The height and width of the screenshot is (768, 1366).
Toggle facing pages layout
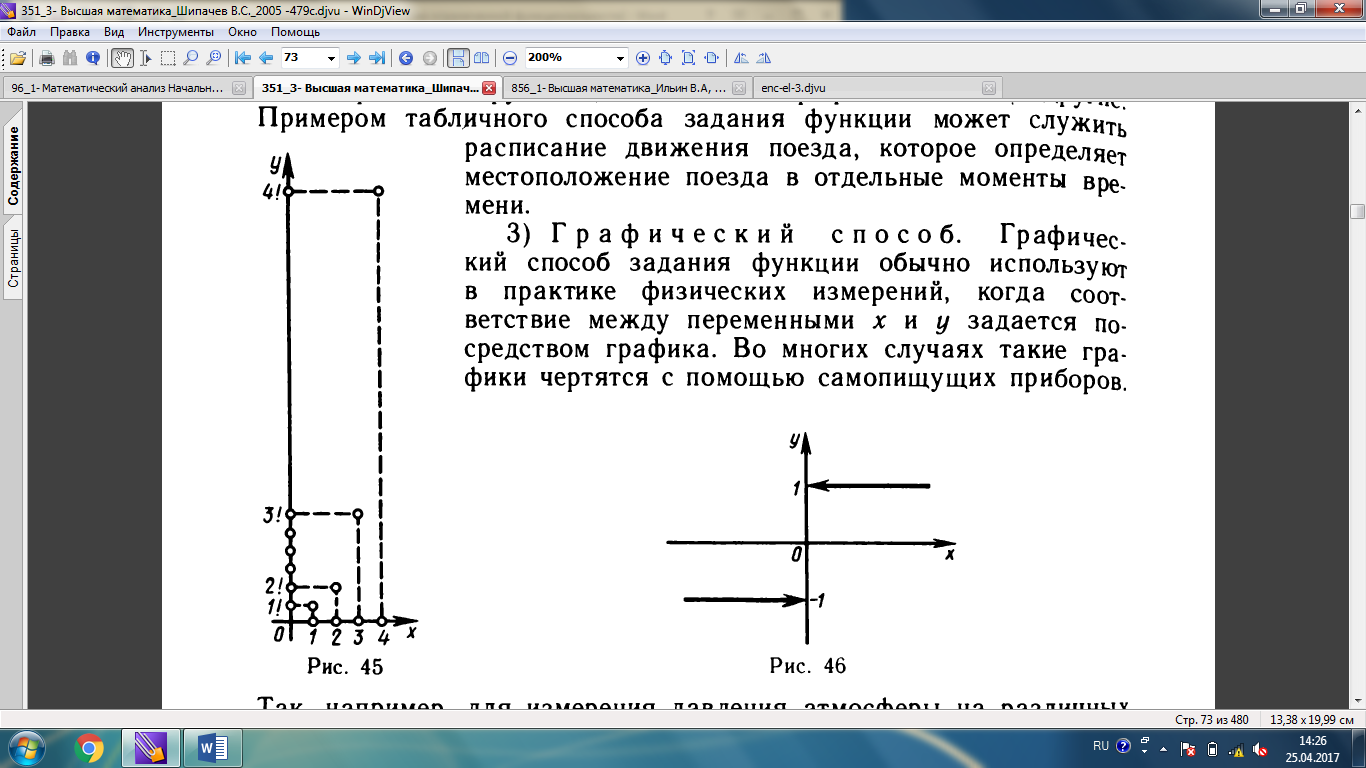[481, 58]
